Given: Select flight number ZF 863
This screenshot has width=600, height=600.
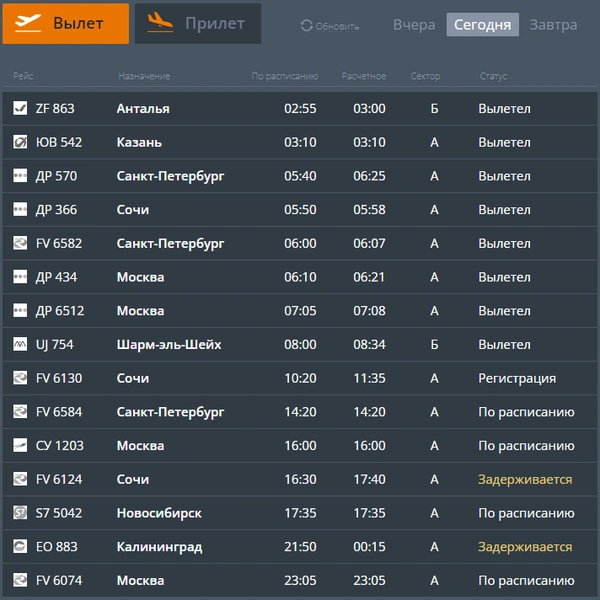Looking at the screenshot, I should [x=55, y=109].
